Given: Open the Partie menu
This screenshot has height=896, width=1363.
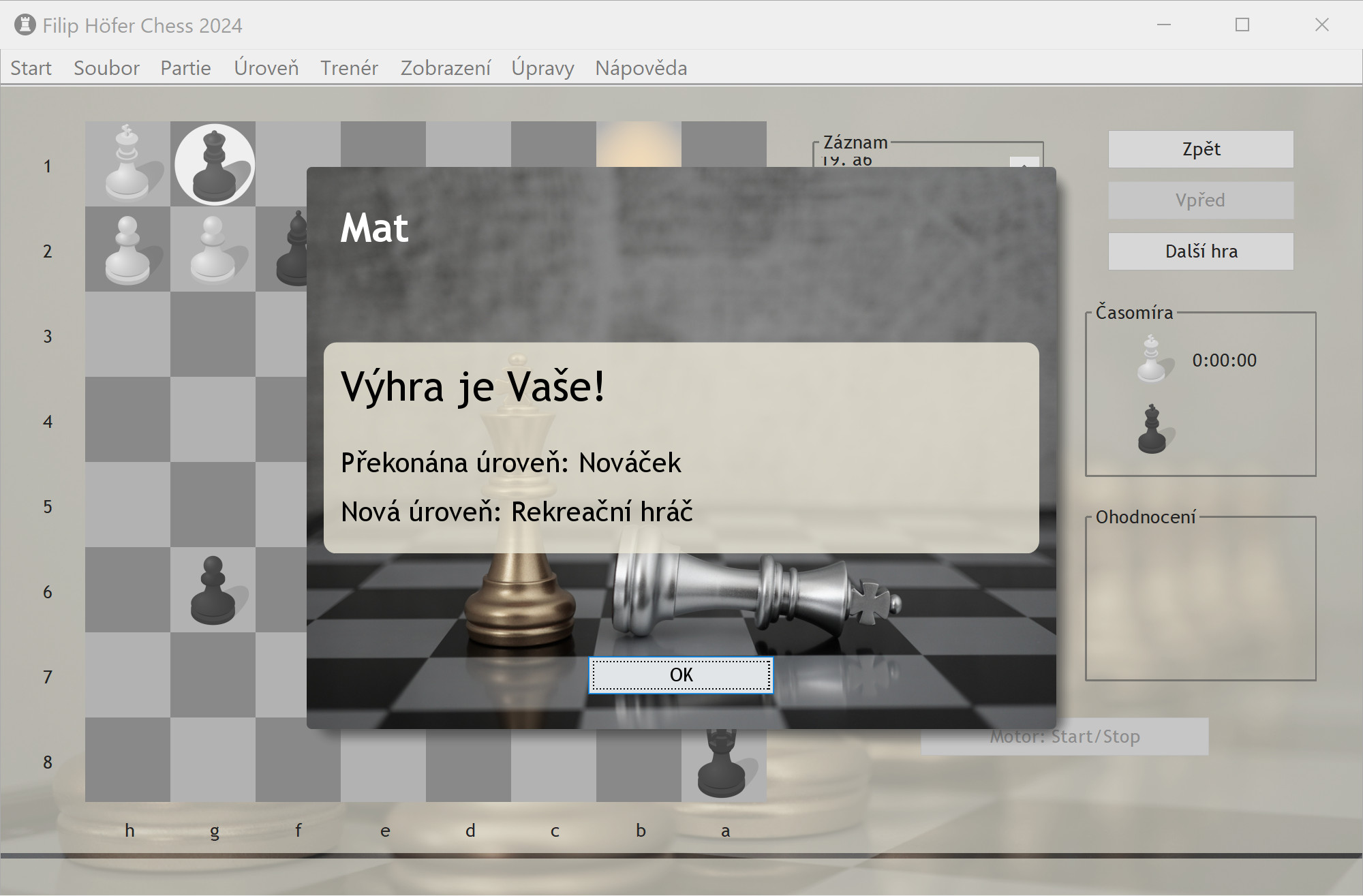Looking at the screenshot, I should coord(185,68).
